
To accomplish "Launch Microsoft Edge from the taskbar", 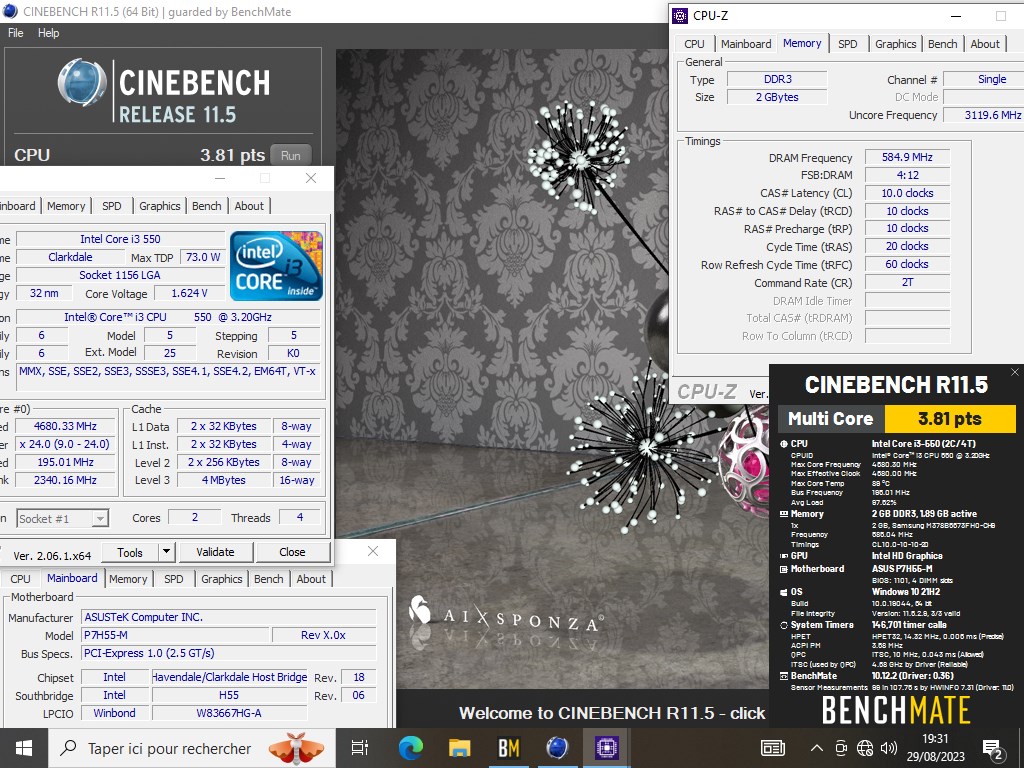I will point(410,748).
